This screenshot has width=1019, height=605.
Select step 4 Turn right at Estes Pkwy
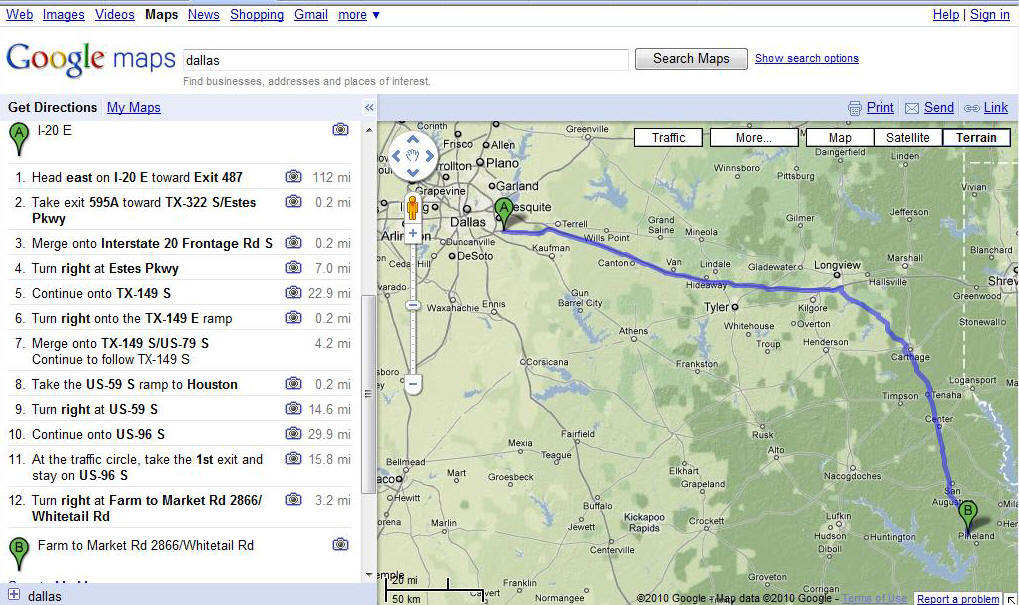pos(179,268)
